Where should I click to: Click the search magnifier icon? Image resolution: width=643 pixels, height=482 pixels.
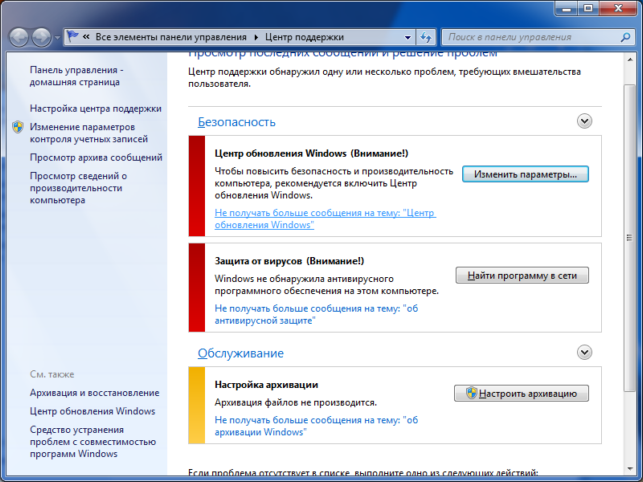pos(625,37)
